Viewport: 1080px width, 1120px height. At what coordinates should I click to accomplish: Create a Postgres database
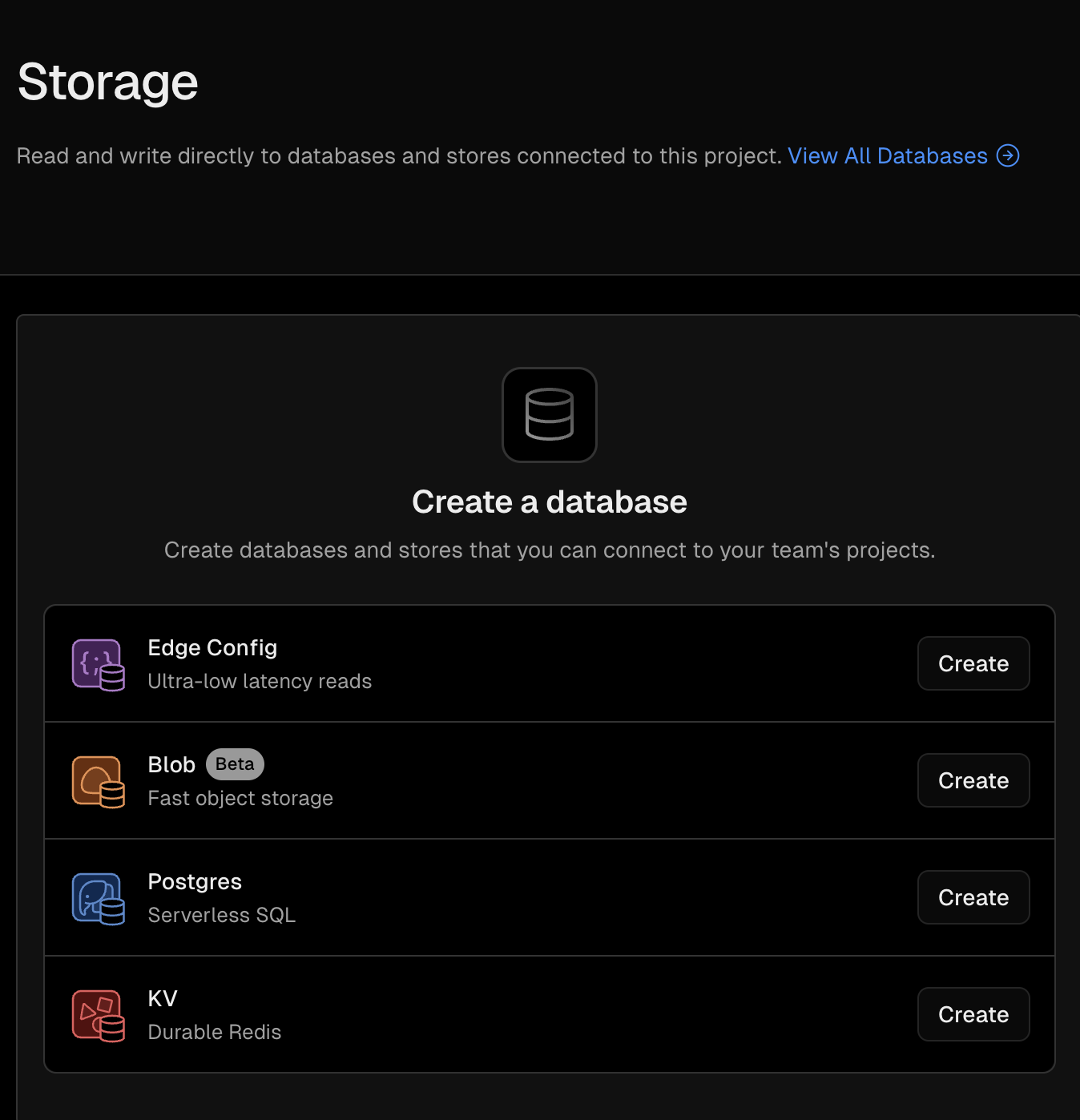[973, 897]
